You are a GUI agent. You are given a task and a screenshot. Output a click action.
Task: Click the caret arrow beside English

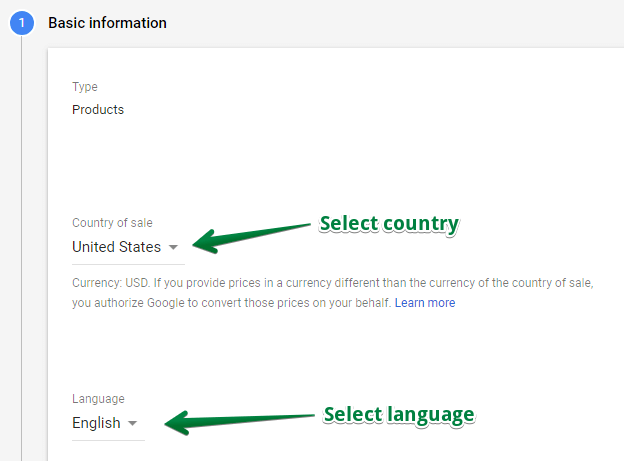133,423
